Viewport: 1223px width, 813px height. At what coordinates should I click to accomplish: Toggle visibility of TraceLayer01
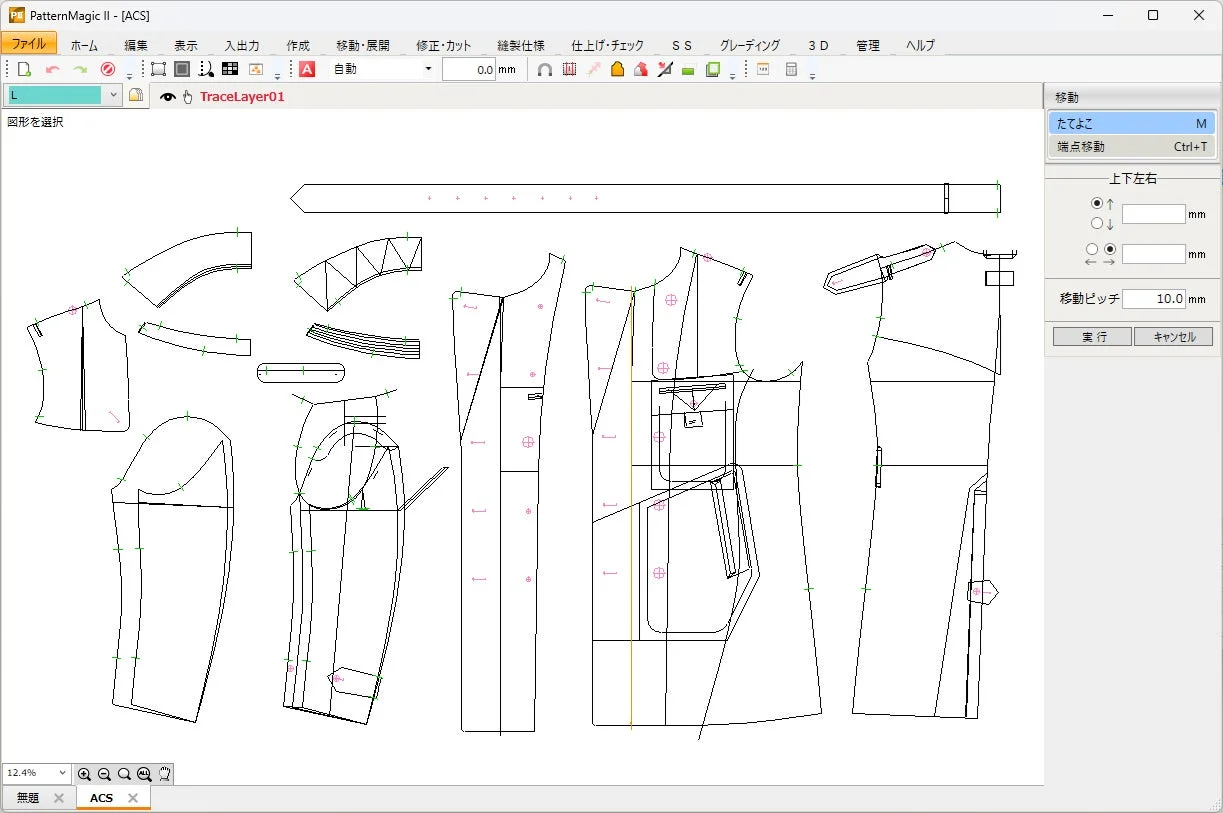pos(168,96)
